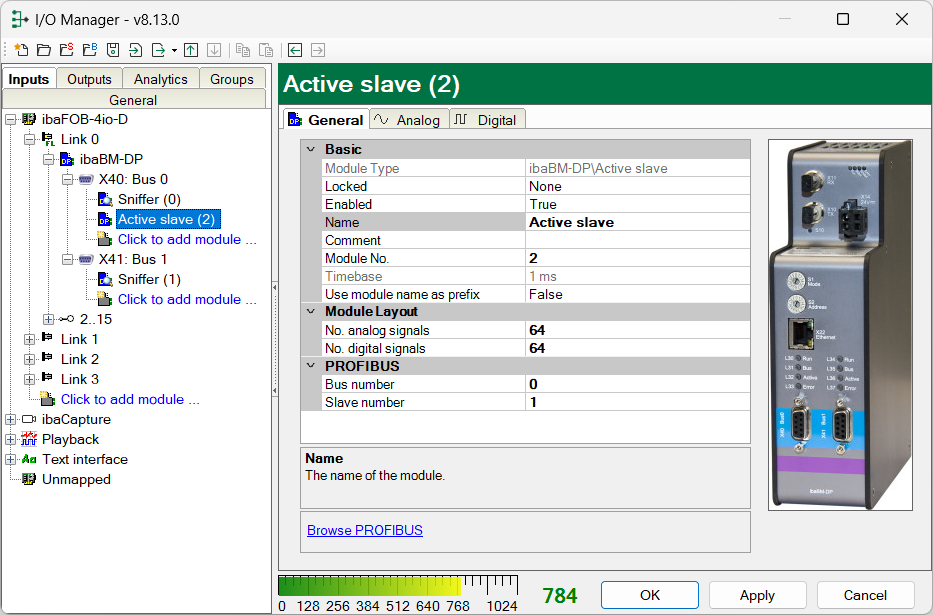
Task: Click the Apply button
Action: click(757, 595)
